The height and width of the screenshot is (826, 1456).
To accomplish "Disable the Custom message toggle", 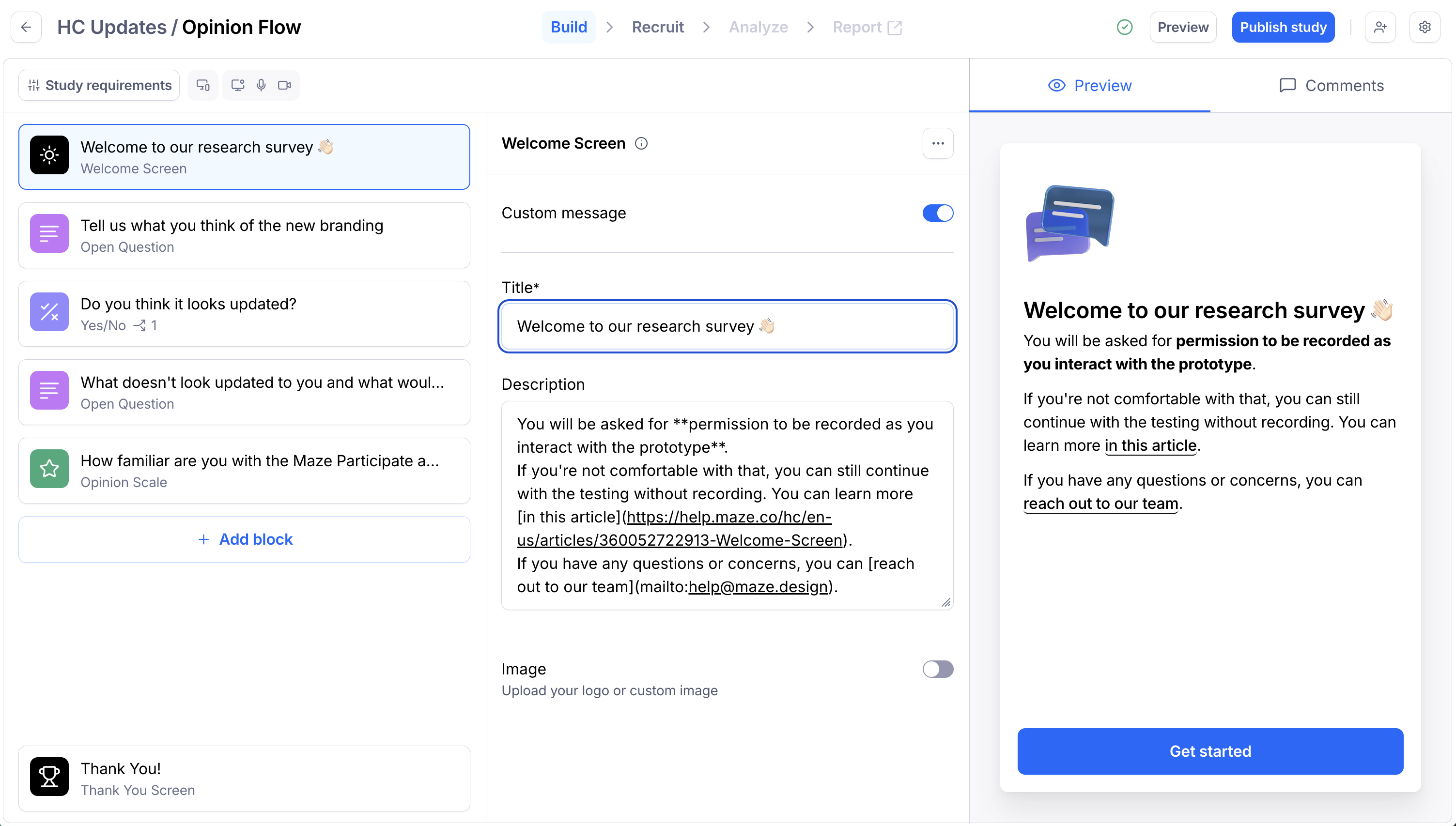I will (937, 214).
